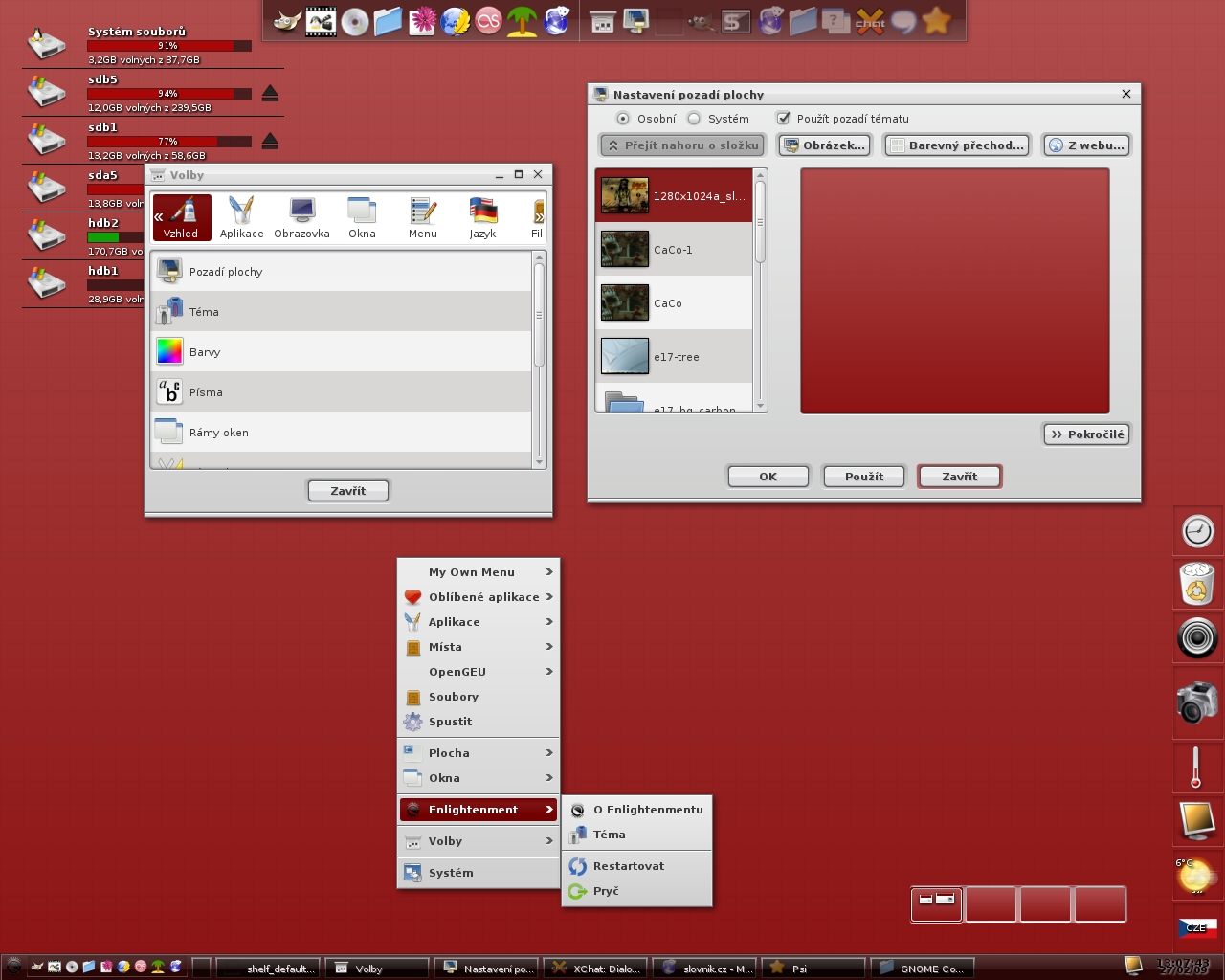Launch the palm tree shelf icon
The width and height of the screenshot is (1225, 980).
pos(522,21)
